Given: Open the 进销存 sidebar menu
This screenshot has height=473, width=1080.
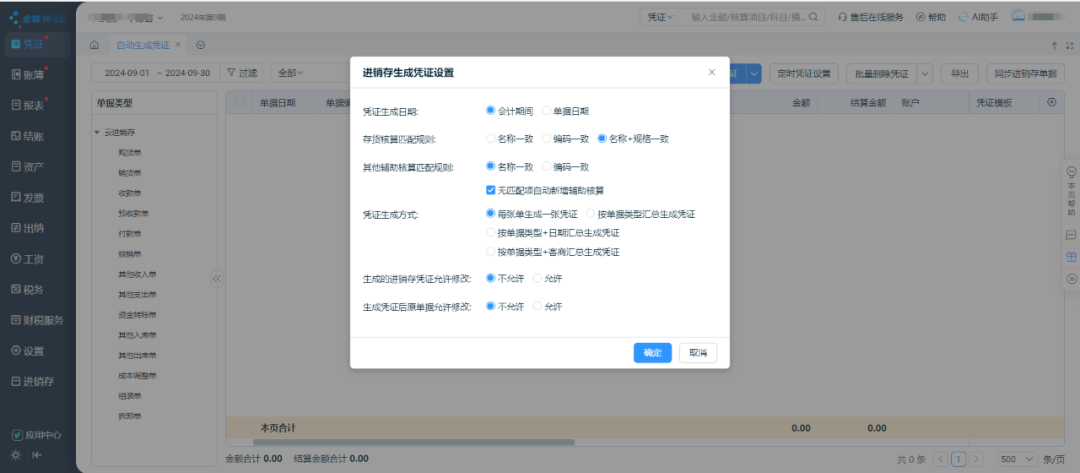Looking at the screenshot, I should coord(36,382).
